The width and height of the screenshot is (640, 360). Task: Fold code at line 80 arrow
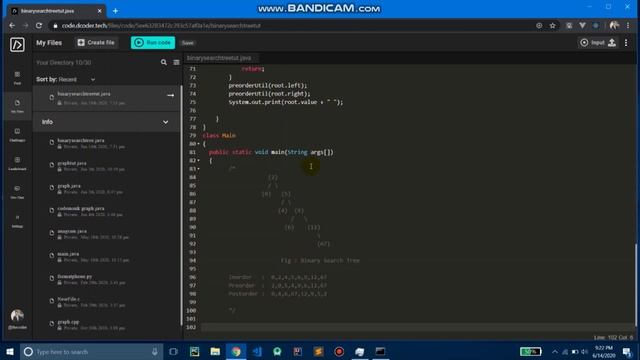coord(199,144)
